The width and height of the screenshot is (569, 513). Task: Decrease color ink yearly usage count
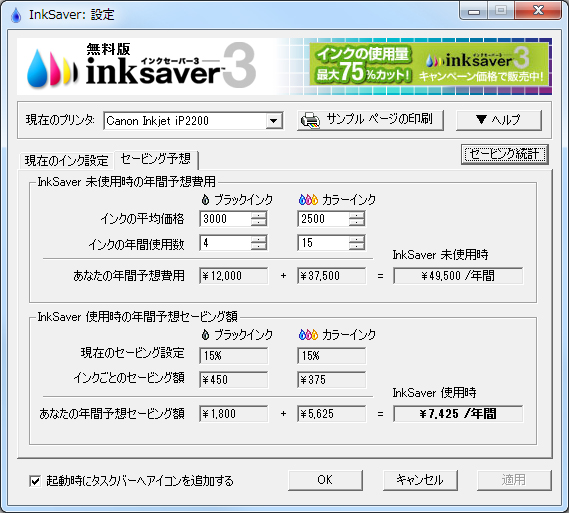(357, 246)
